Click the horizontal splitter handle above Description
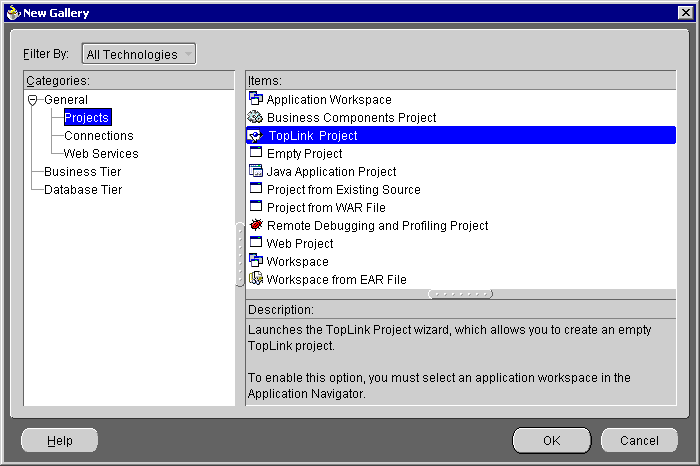The height and width of the screenshot is (466, 700). coord(461,294)
